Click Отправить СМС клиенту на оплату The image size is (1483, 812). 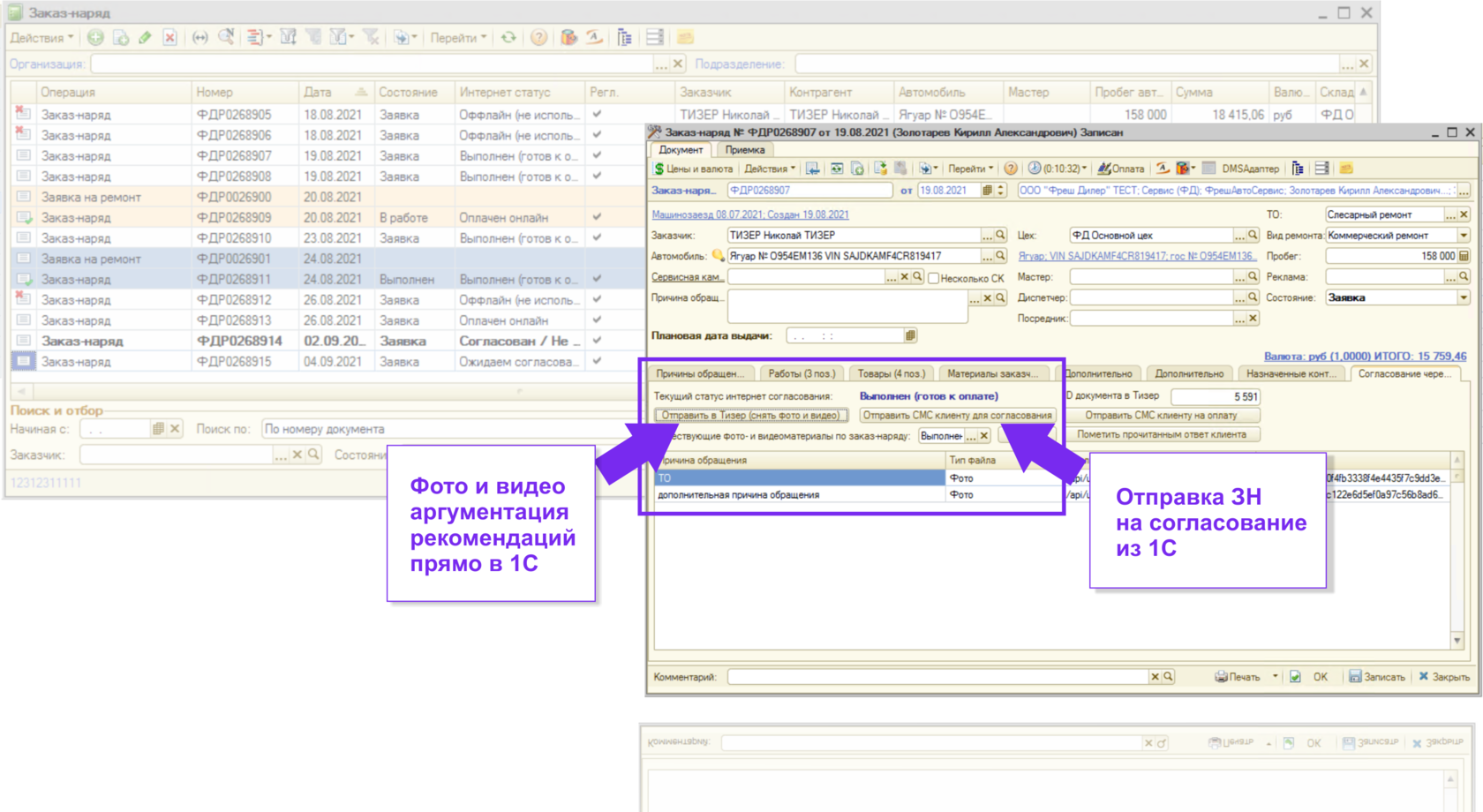[1161, 416]
